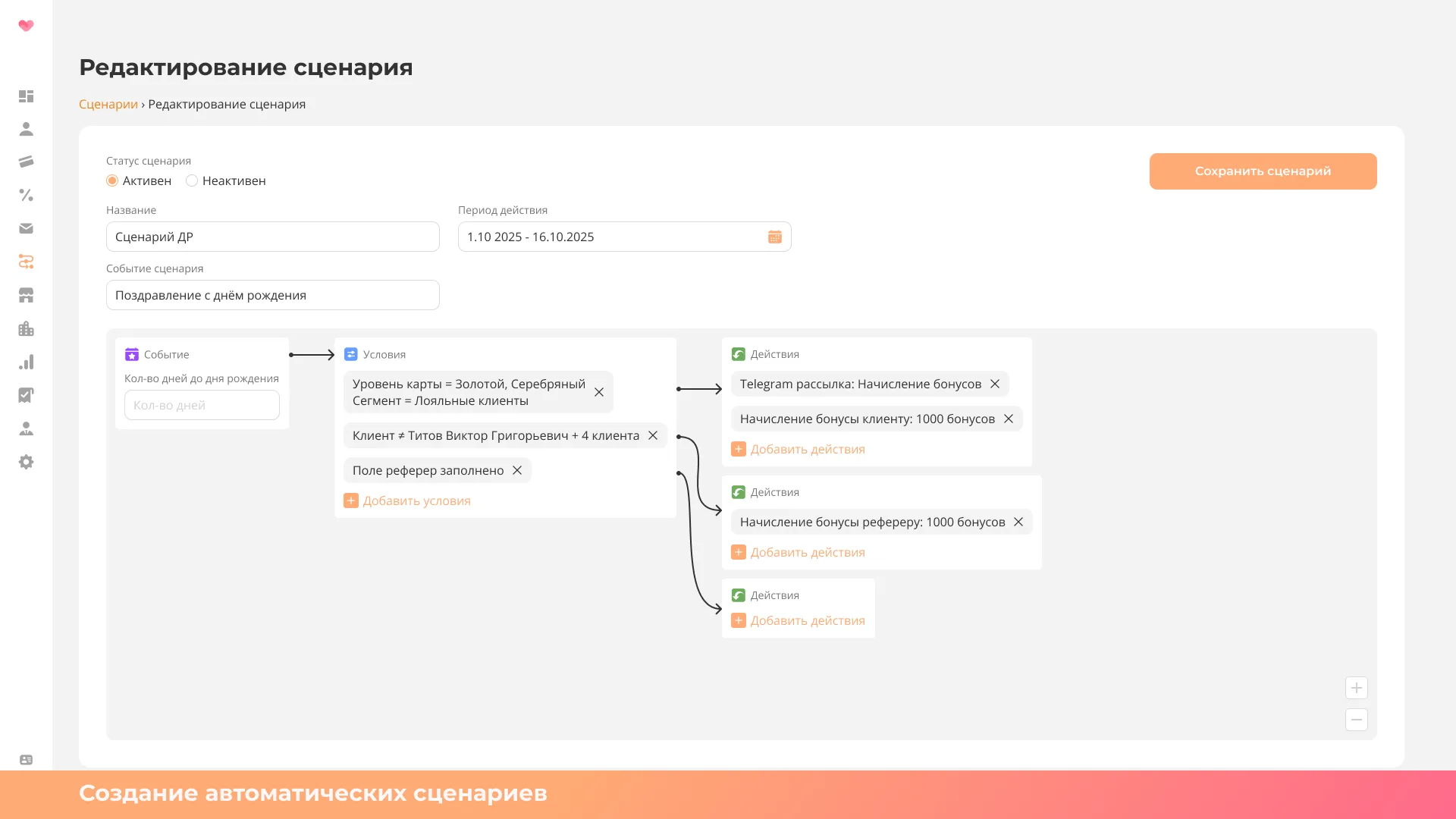Open the percent discounts icon in sidebar
The width and height of the screenshot is (1456, 819).
(x=26, y=195)
